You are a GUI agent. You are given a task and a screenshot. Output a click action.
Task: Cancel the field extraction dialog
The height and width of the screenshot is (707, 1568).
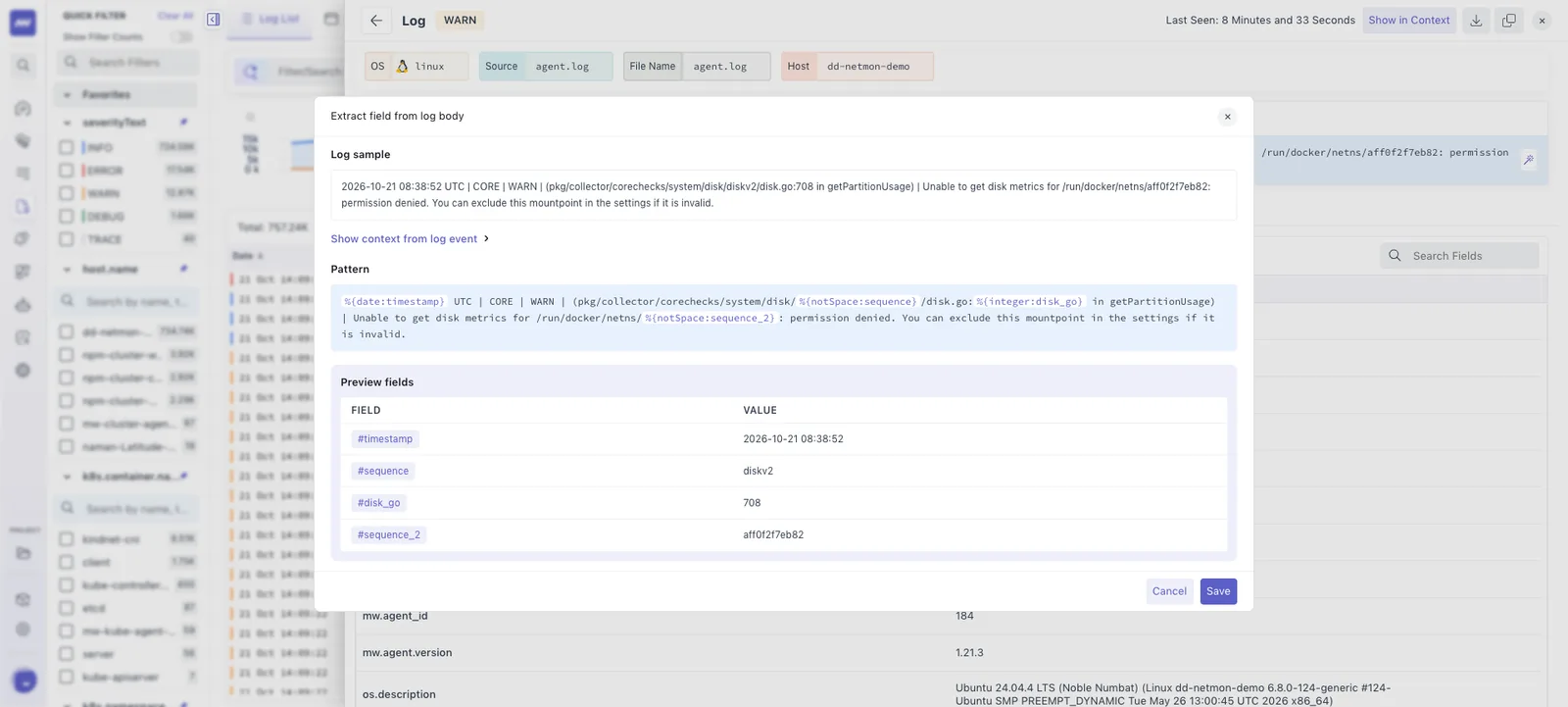pos(1169,591)
